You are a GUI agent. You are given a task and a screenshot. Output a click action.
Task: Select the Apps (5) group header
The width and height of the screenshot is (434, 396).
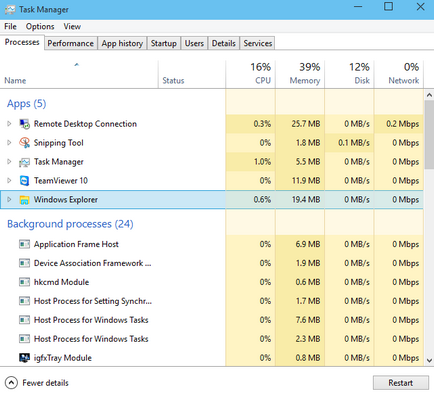pos(27,104)
